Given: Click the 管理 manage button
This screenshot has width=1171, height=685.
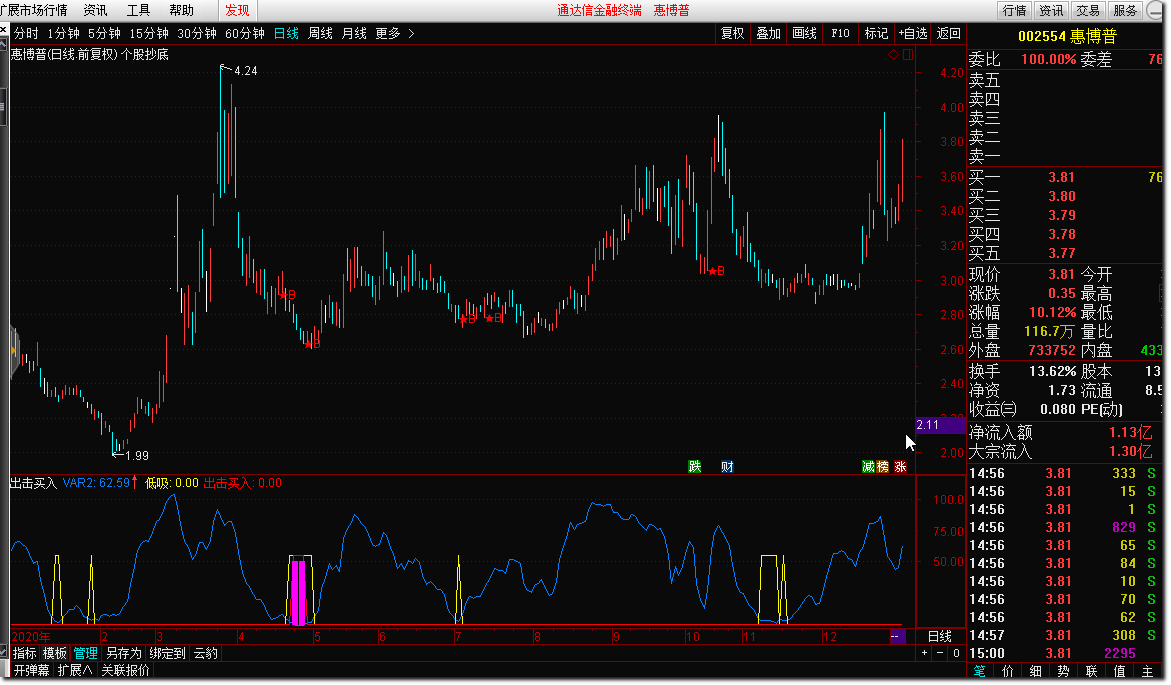Looking at the screenshot, I should click(85, 654).
